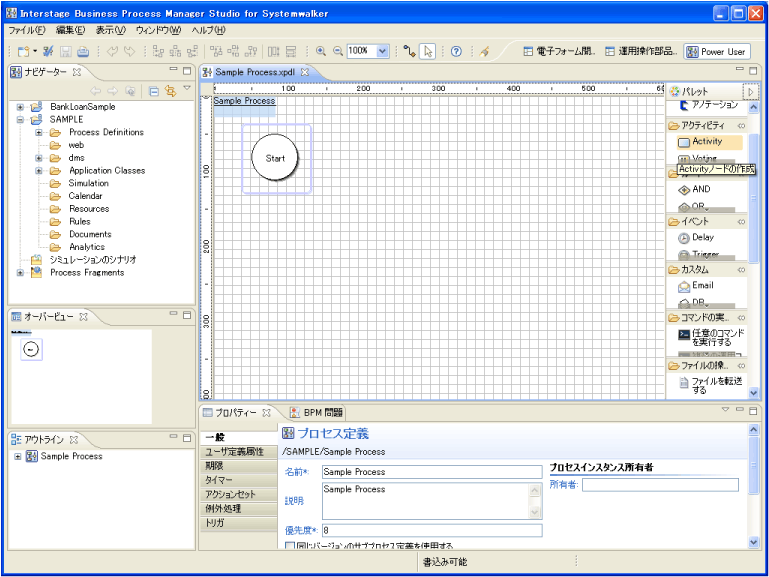Open the 編集(E) menu

[x=70, y=30]
